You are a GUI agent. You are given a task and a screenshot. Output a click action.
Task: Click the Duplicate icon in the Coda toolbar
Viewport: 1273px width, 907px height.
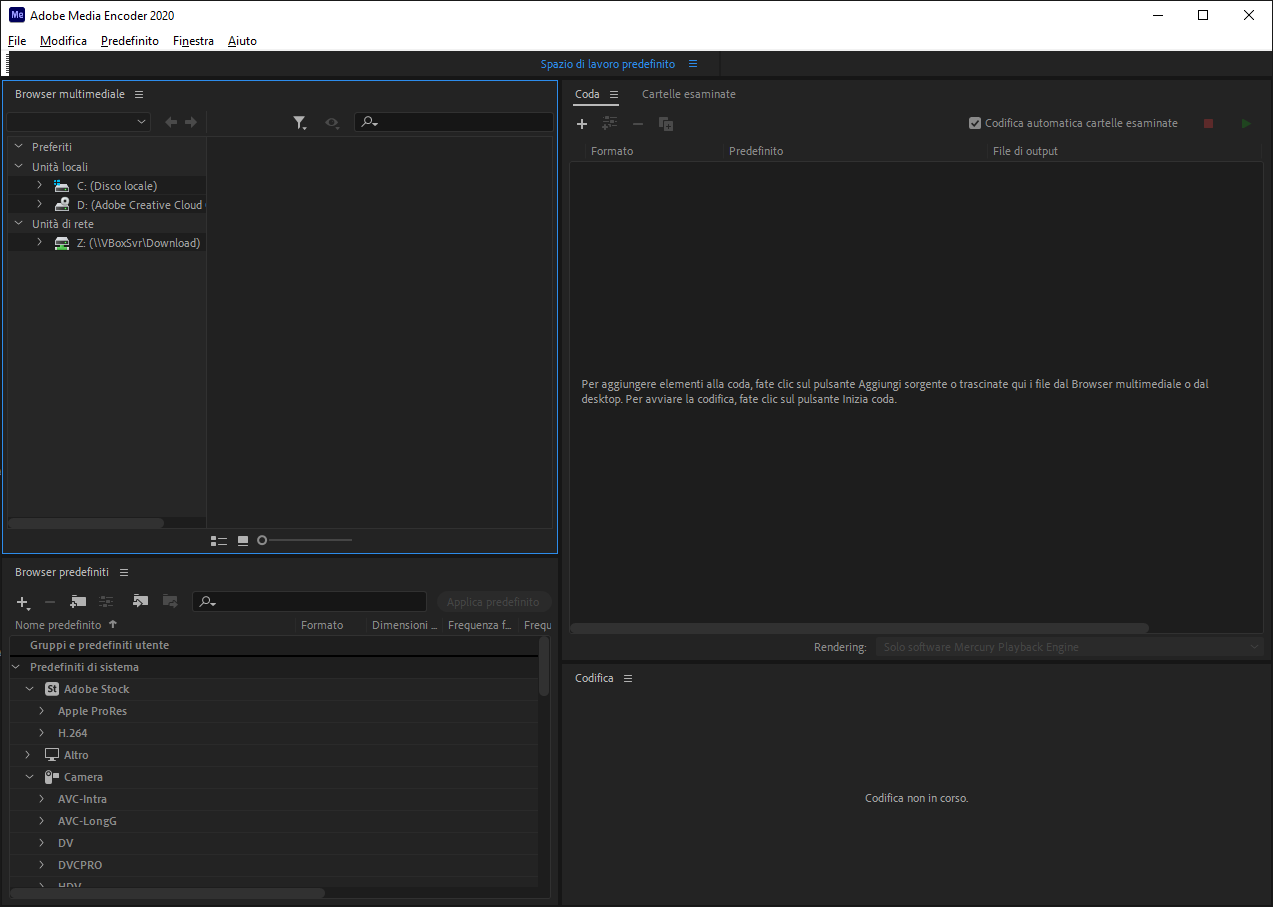(x=666, y=124)
